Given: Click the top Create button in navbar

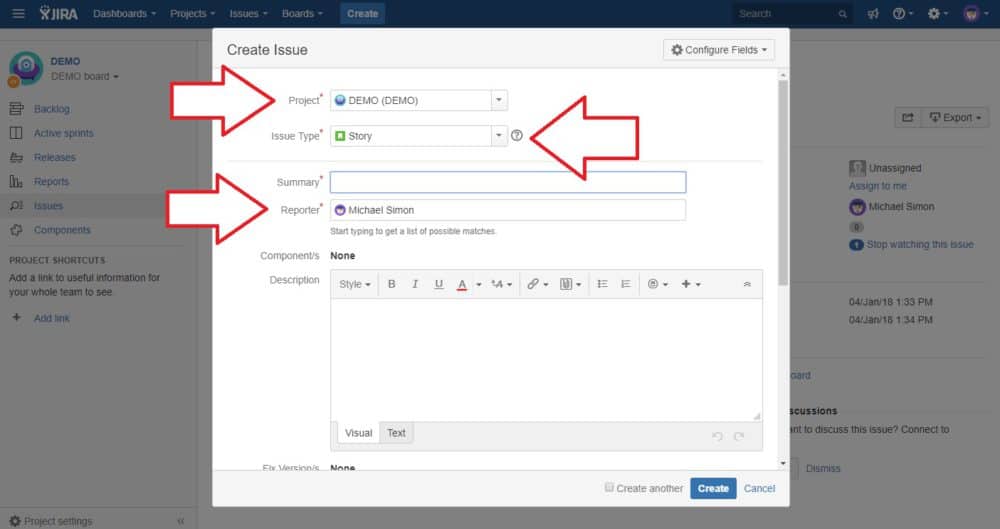Looking at the screenshot, I should point(362,13).
